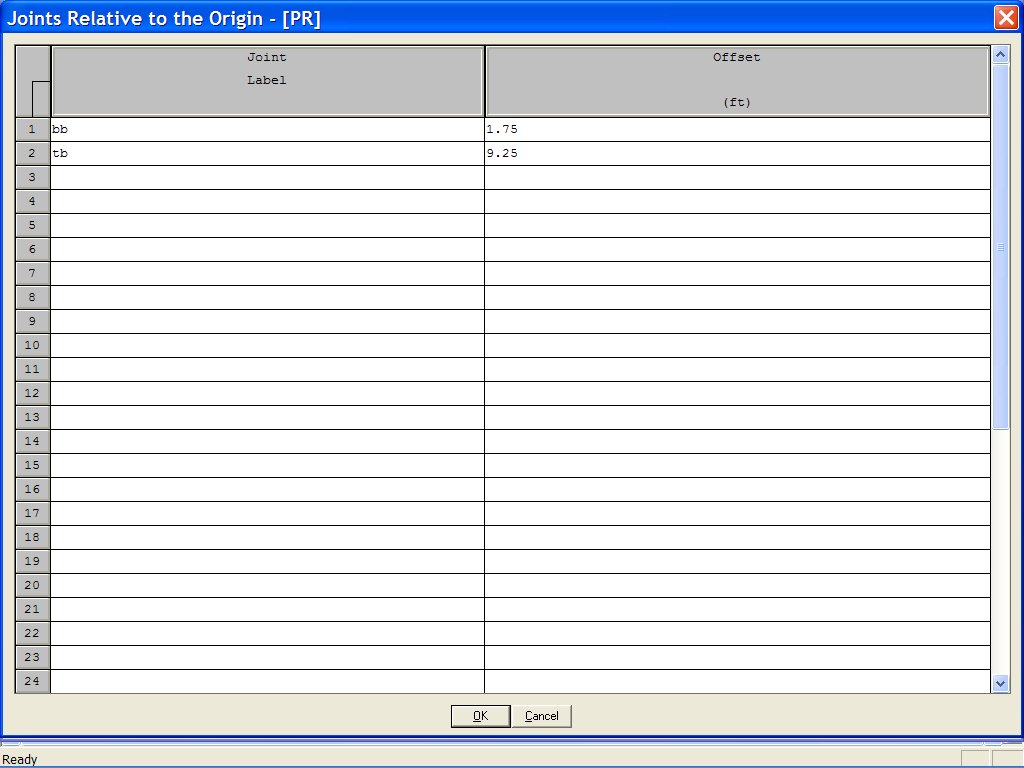Select row header 2
The image size is (1024, 768).
pos(33,153)
